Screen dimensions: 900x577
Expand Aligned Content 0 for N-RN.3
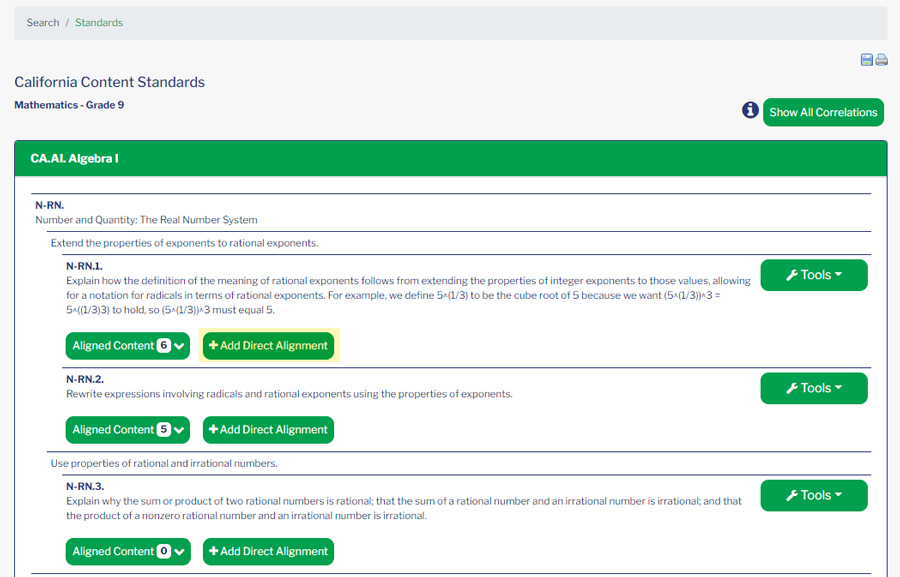[128, 552]
